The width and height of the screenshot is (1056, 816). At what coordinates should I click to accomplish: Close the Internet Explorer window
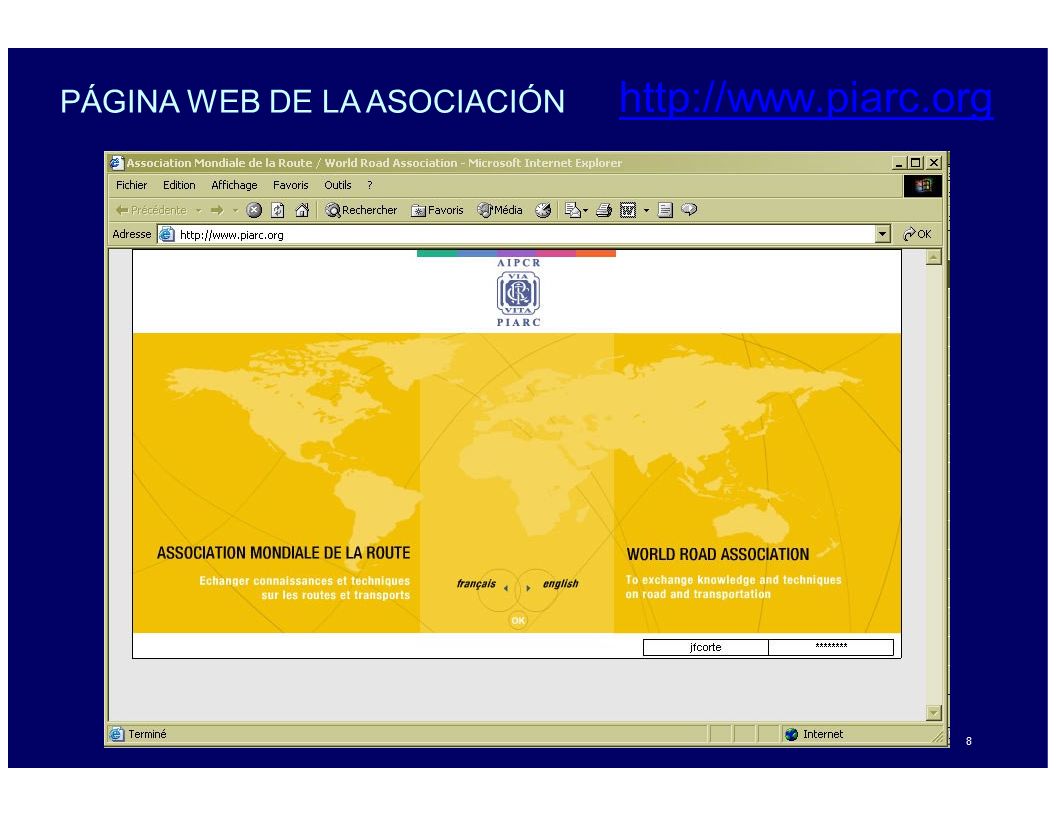(x=933, y=163)
